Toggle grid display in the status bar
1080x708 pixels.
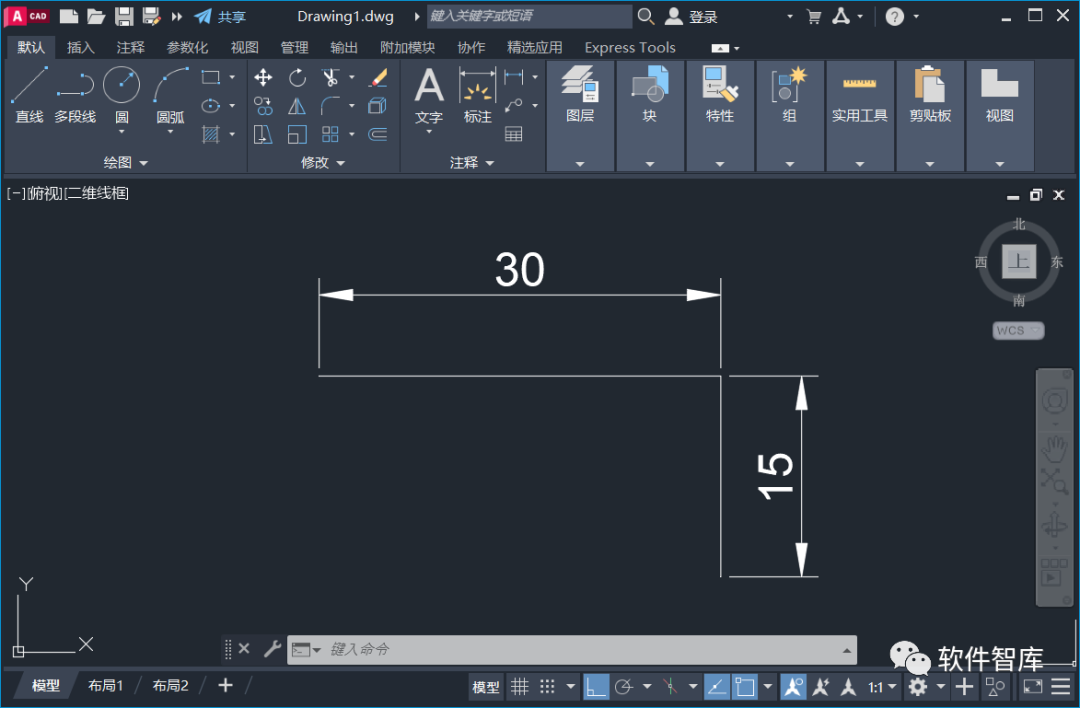520,686
